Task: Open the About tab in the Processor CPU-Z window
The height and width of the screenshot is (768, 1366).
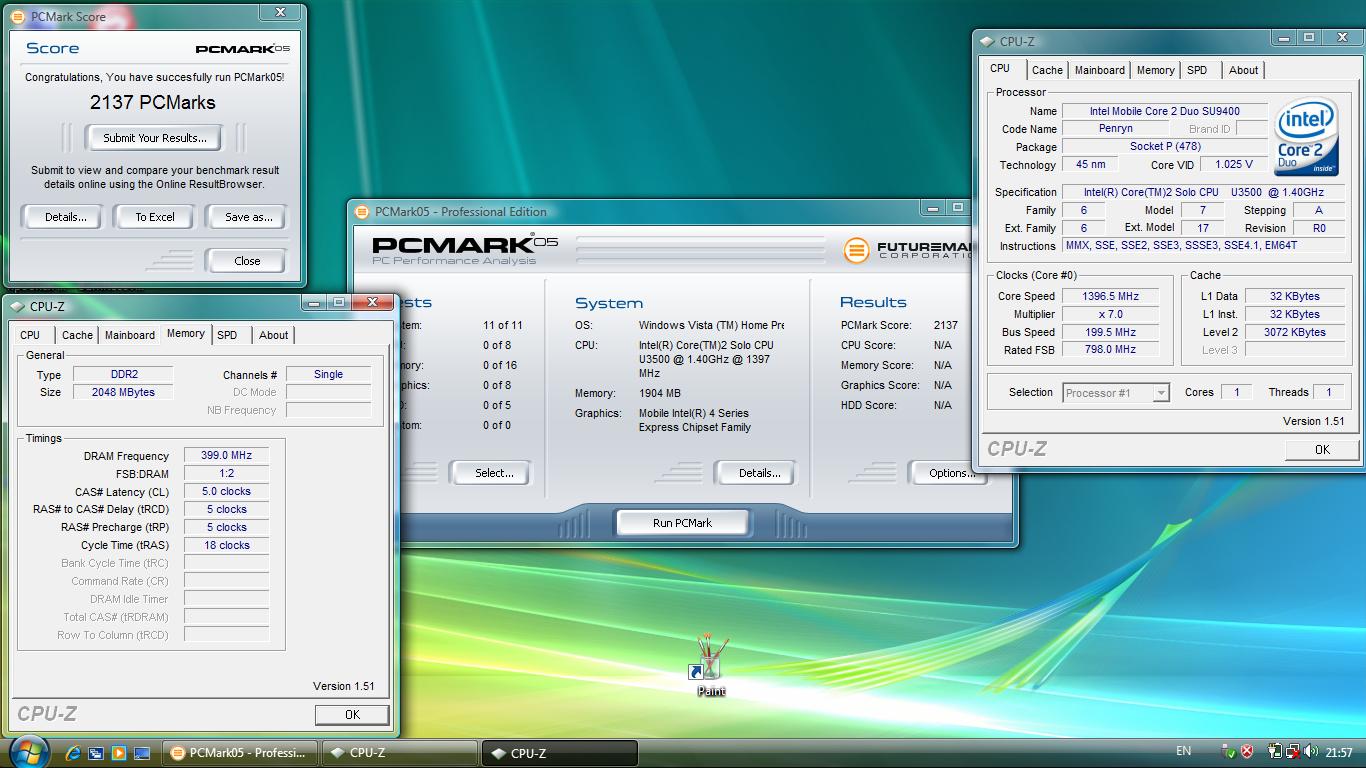Action: point(1243,70)
